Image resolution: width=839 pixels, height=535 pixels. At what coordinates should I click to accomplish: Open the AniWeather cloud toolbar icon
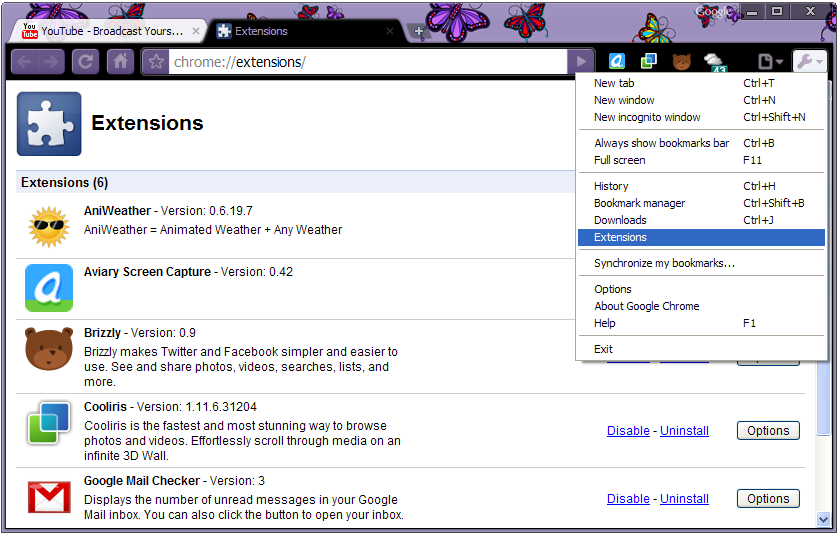pyautogui.click(x=714, y=62)
